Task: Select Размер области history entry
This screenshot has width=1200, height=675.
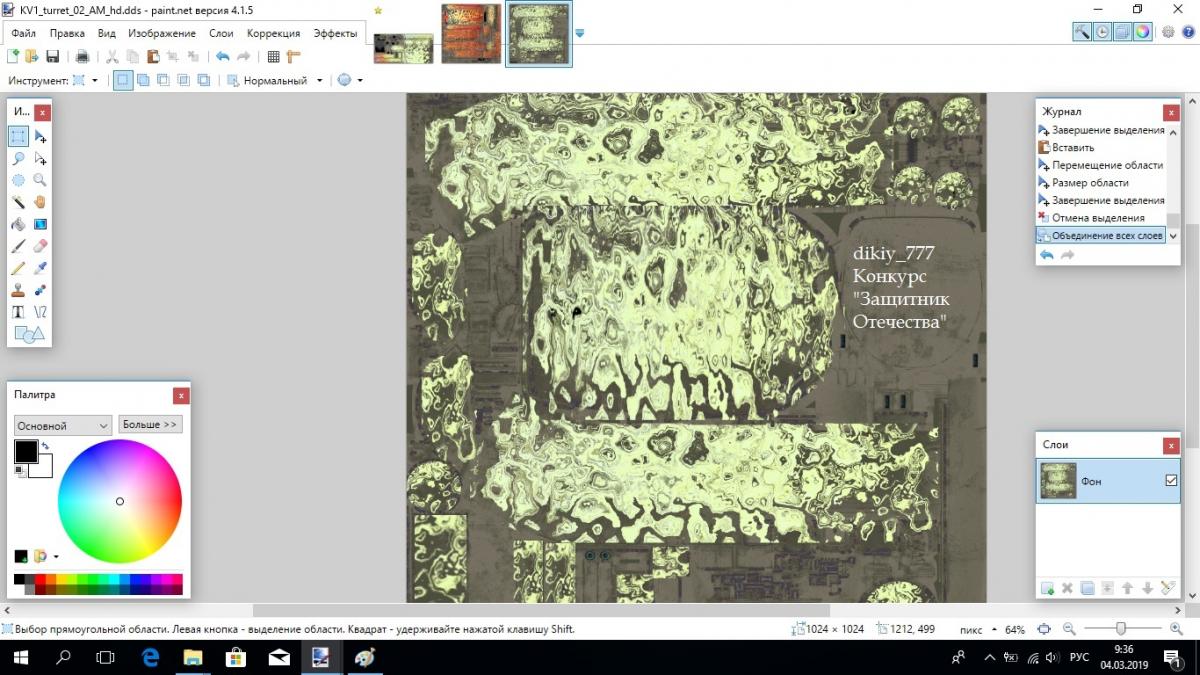Action: (x=1100, y=182)
